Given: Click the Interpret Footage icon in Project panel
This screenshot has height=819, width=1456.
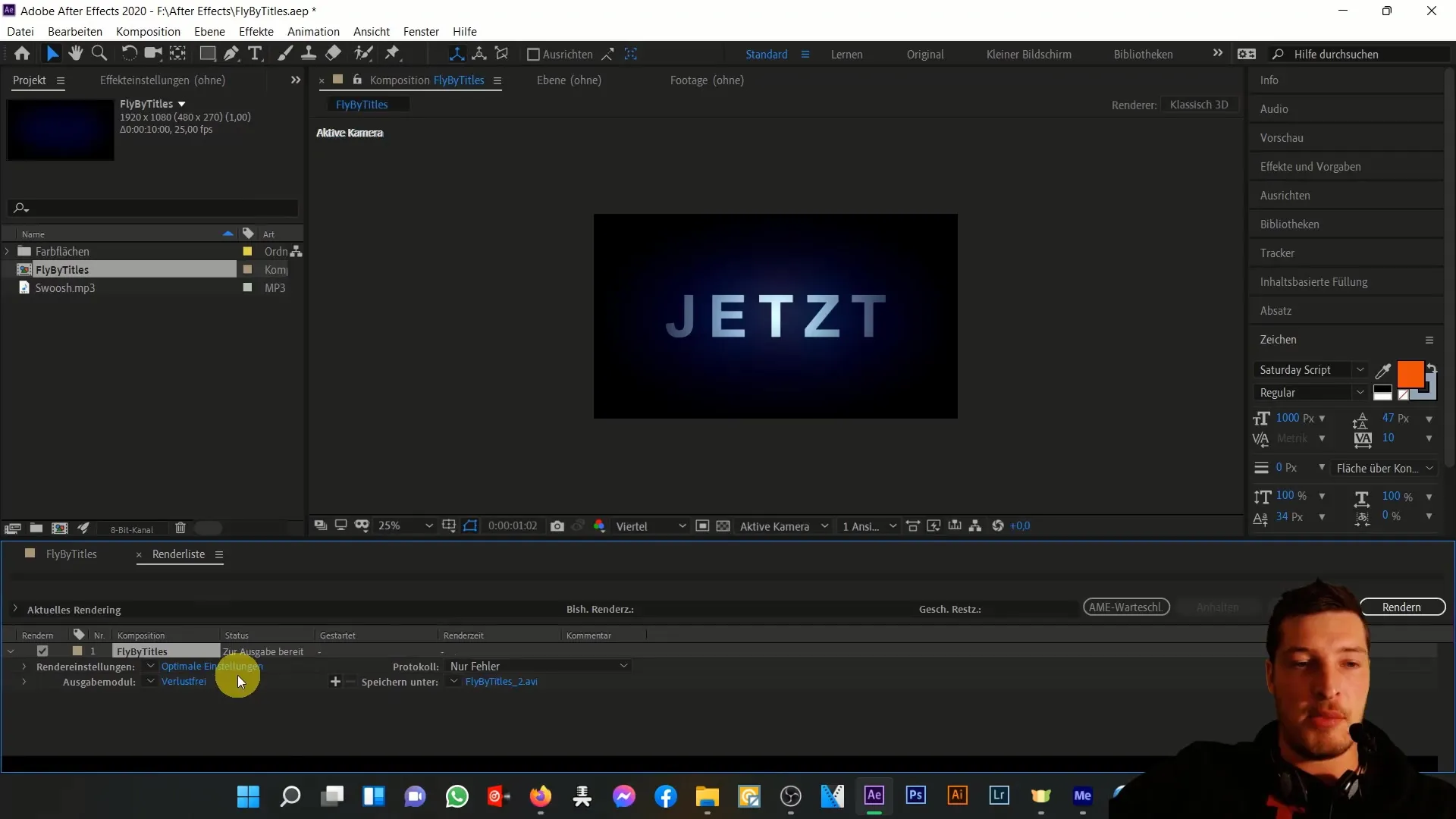Looking at the screenshot, I should tap(12, 529).
